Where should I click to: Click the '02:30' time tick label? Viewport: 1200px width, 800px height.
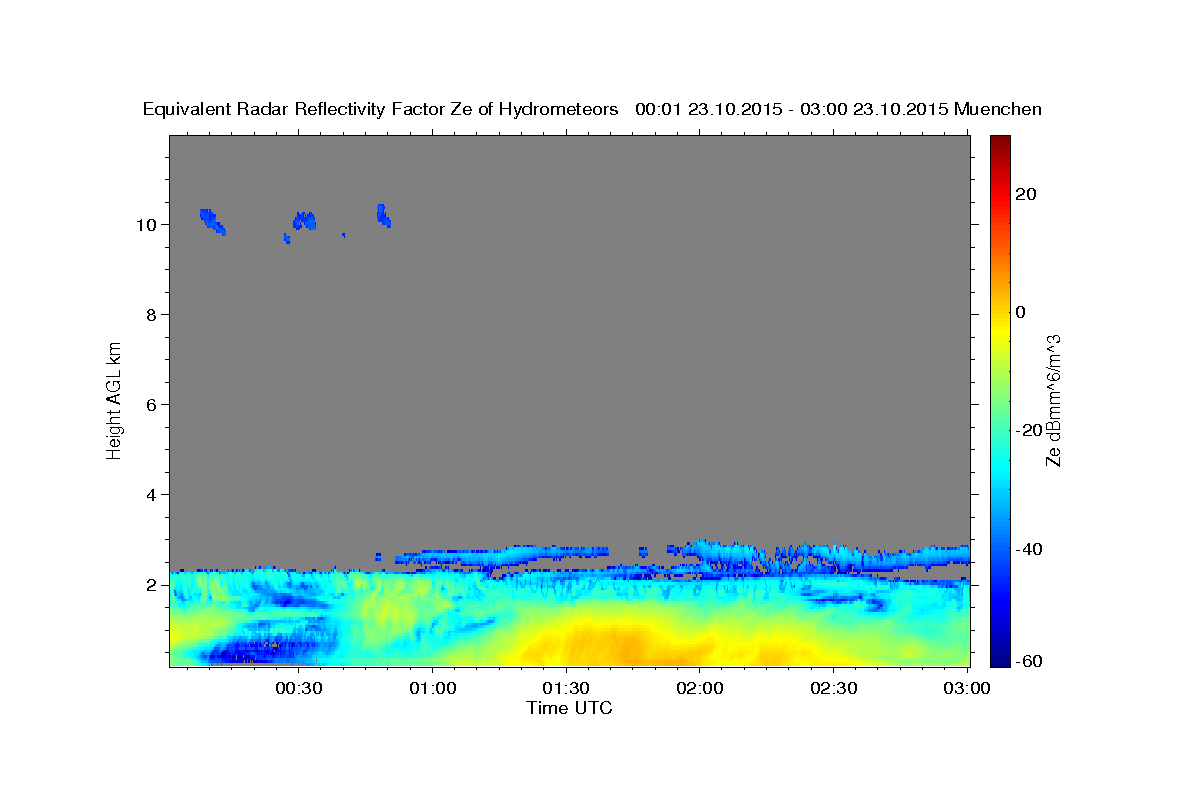click(x=833, y=688)
